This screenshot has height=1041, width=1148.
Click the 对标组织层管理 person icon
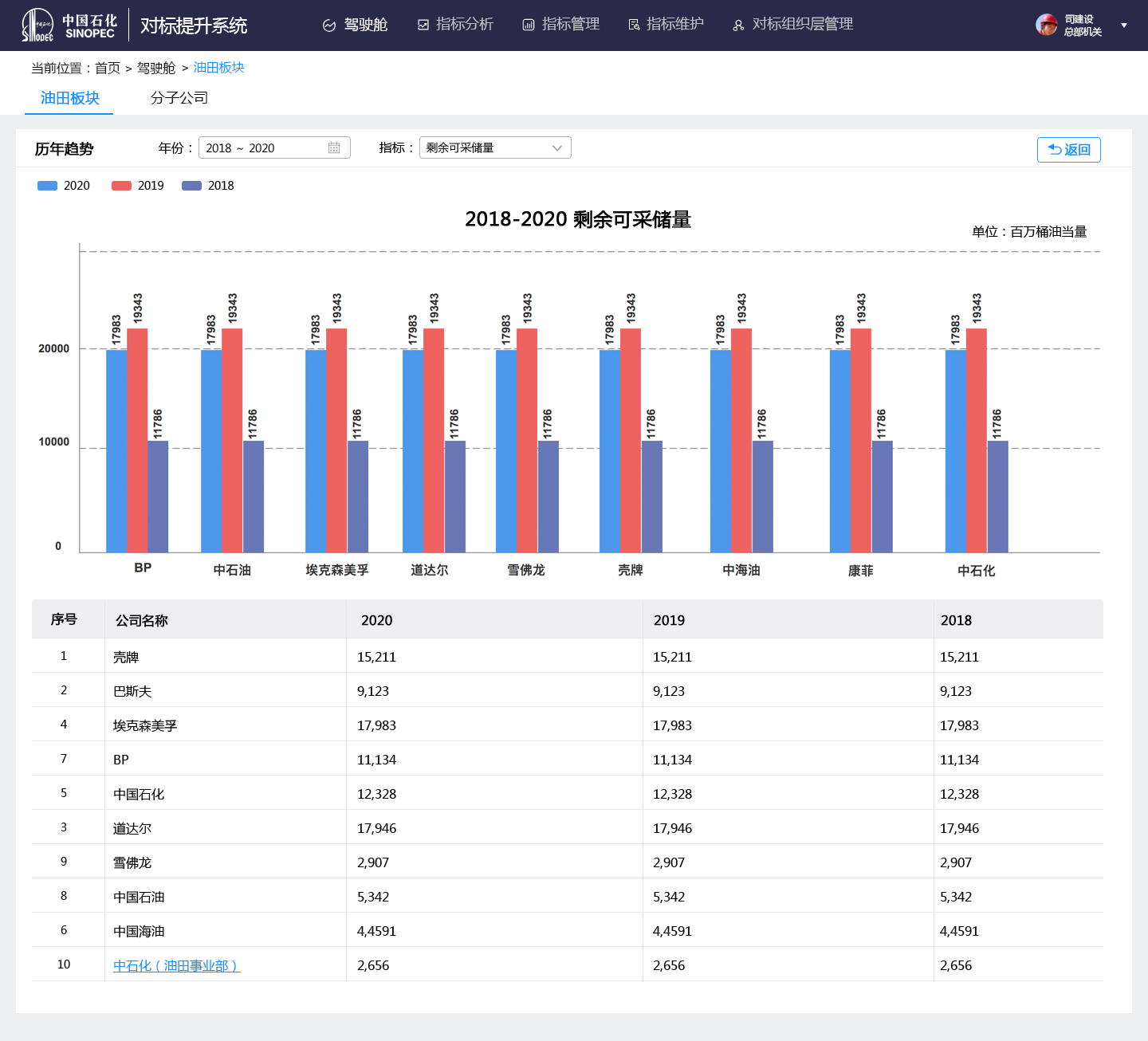click(x=738, y=26)
